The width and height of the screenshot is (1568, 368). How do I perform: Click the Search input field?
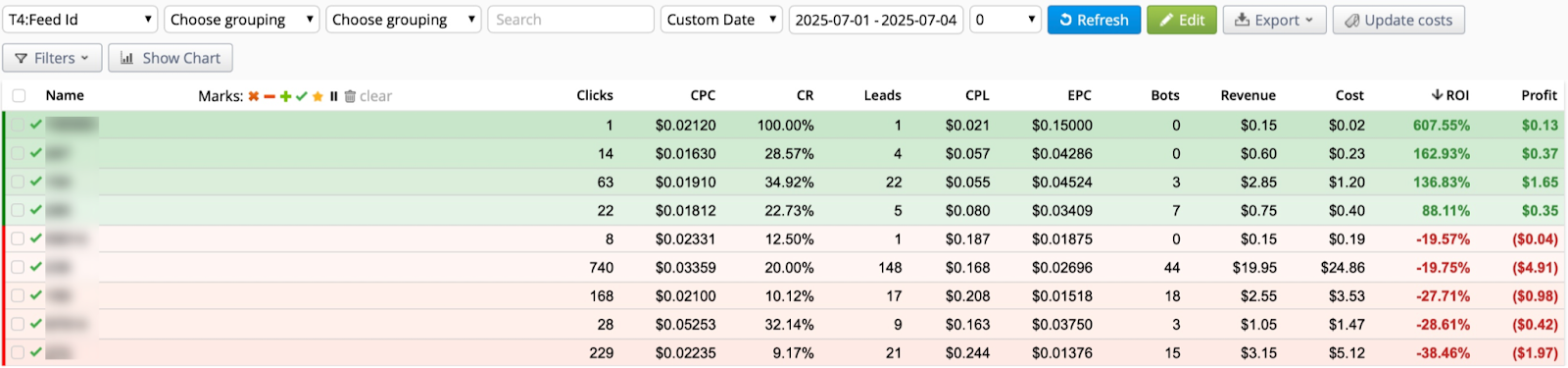(570, 20)
